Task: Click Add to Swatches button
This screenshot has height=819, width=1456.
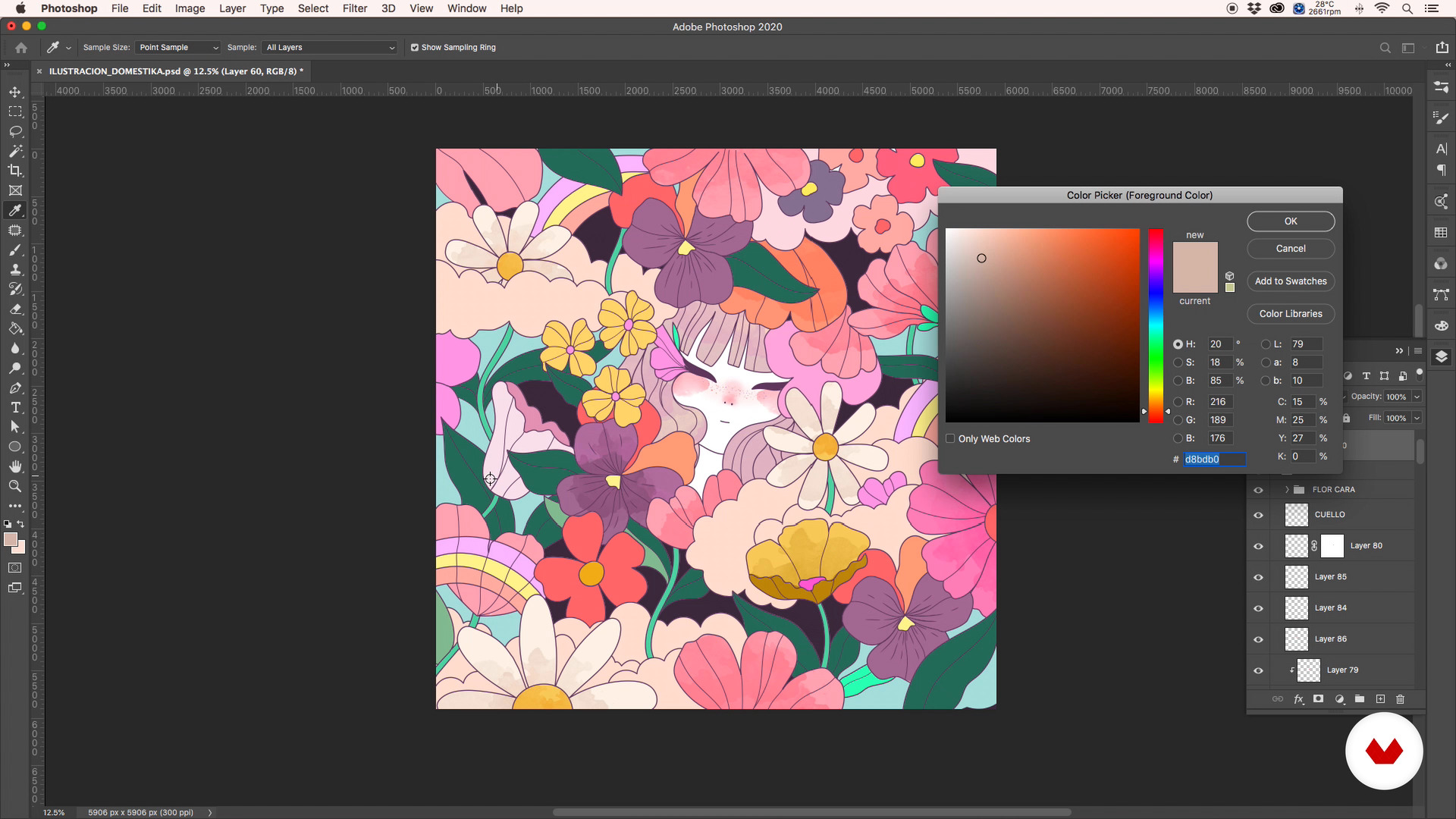Action: [1291, 281]
